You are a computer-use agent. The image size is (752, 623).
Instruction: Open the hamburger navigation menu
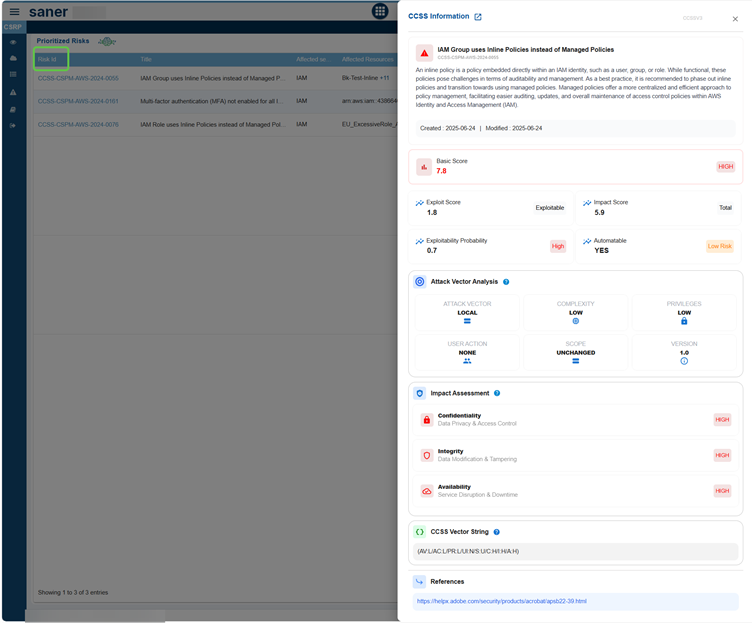tap(14, 11)
